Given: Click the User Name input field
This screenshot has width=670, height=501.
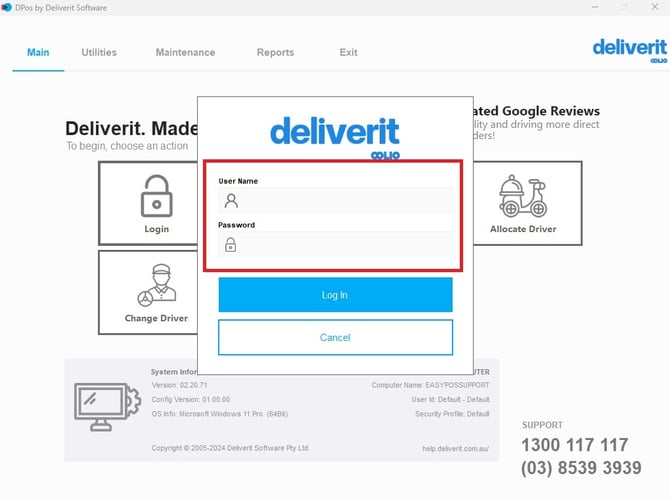Looking at the screenshot, I should click(335, 200).
